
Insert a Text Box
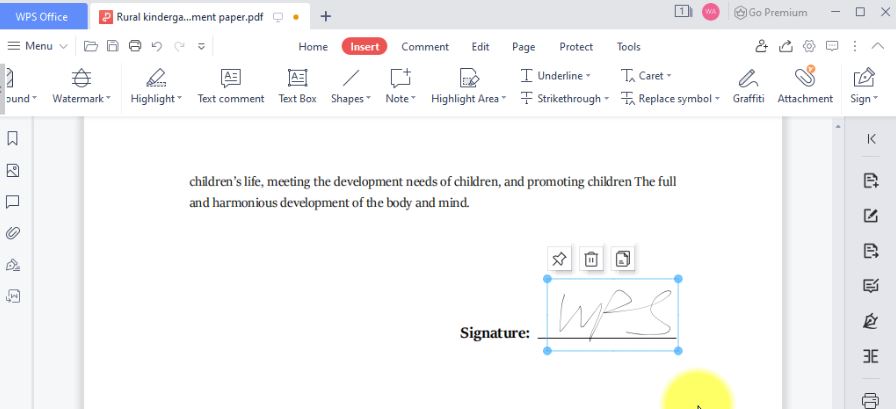click(x=297, y=86)
